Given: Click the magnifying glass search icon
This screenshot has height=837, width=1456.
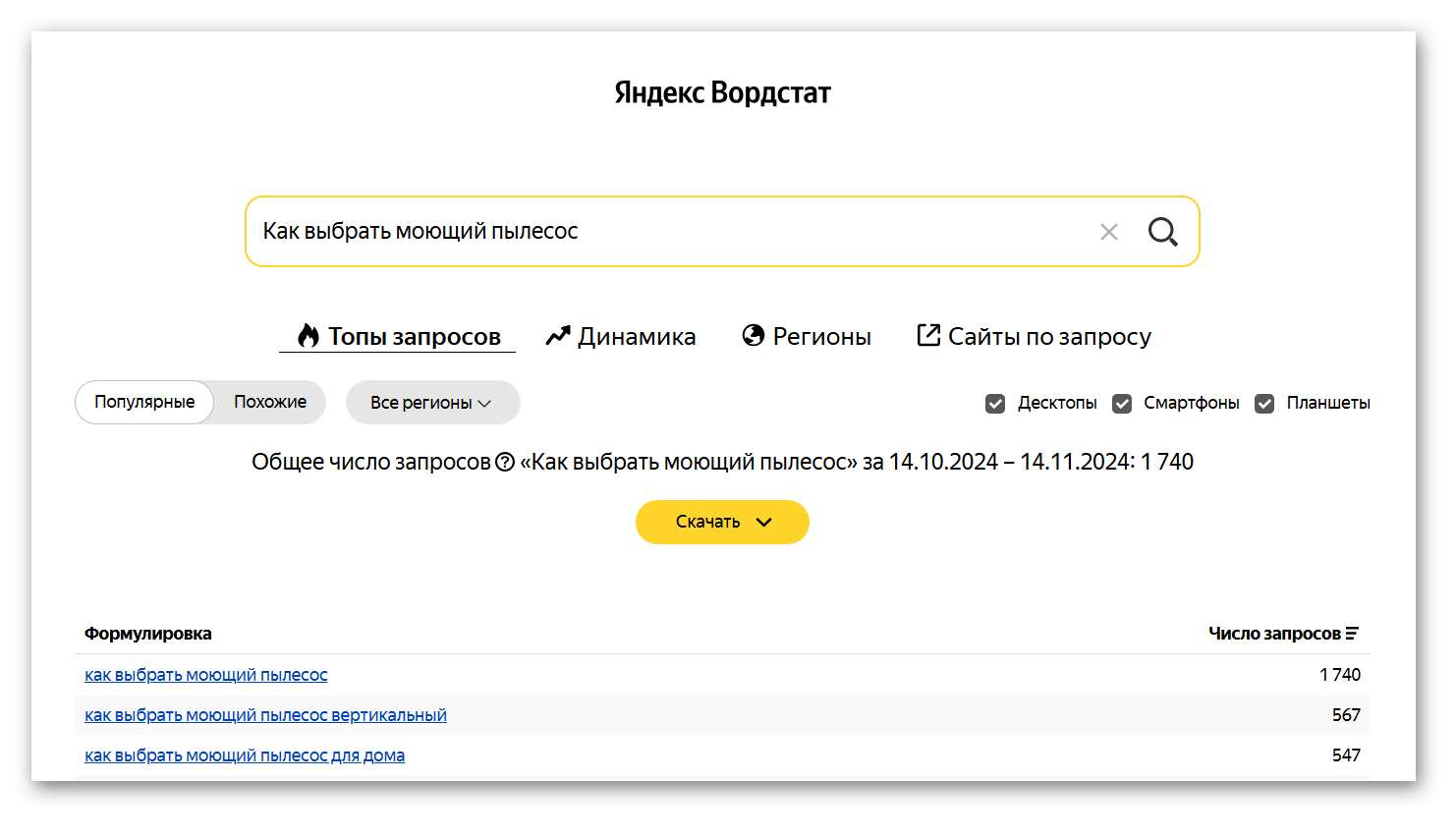Looking at the screenshot, I should tap(1162, 232).
